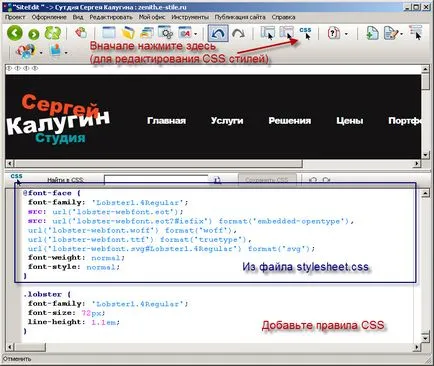The image size is (434, 366).
Task: Click the CSS editor's scroll up arrow
Action: pyautogui.click(x=425, y=193)
